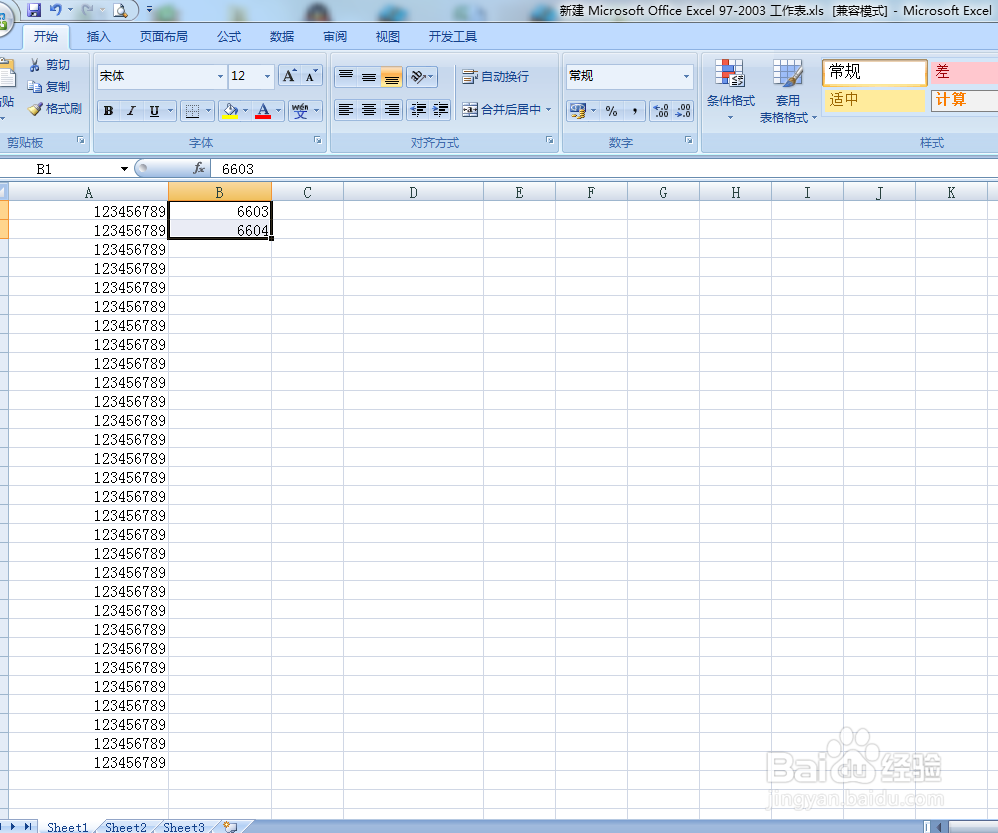Click the formula bar showing 6603
Image resolution: width=998 pixels, height=833 pixels.
coord(605,169)
